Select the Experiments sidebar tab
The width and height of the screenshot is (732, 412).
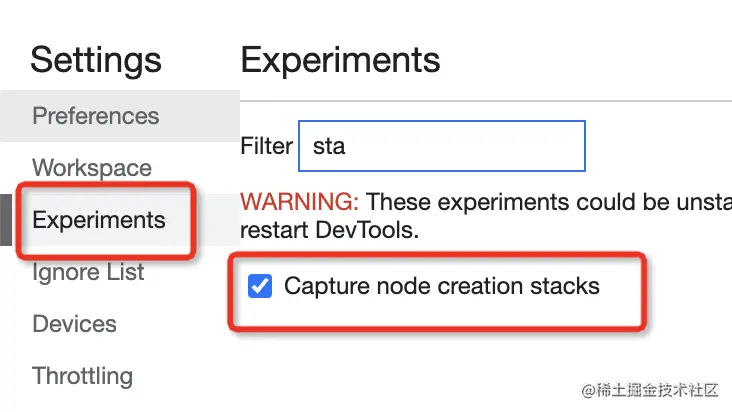(x=99, y=220)
